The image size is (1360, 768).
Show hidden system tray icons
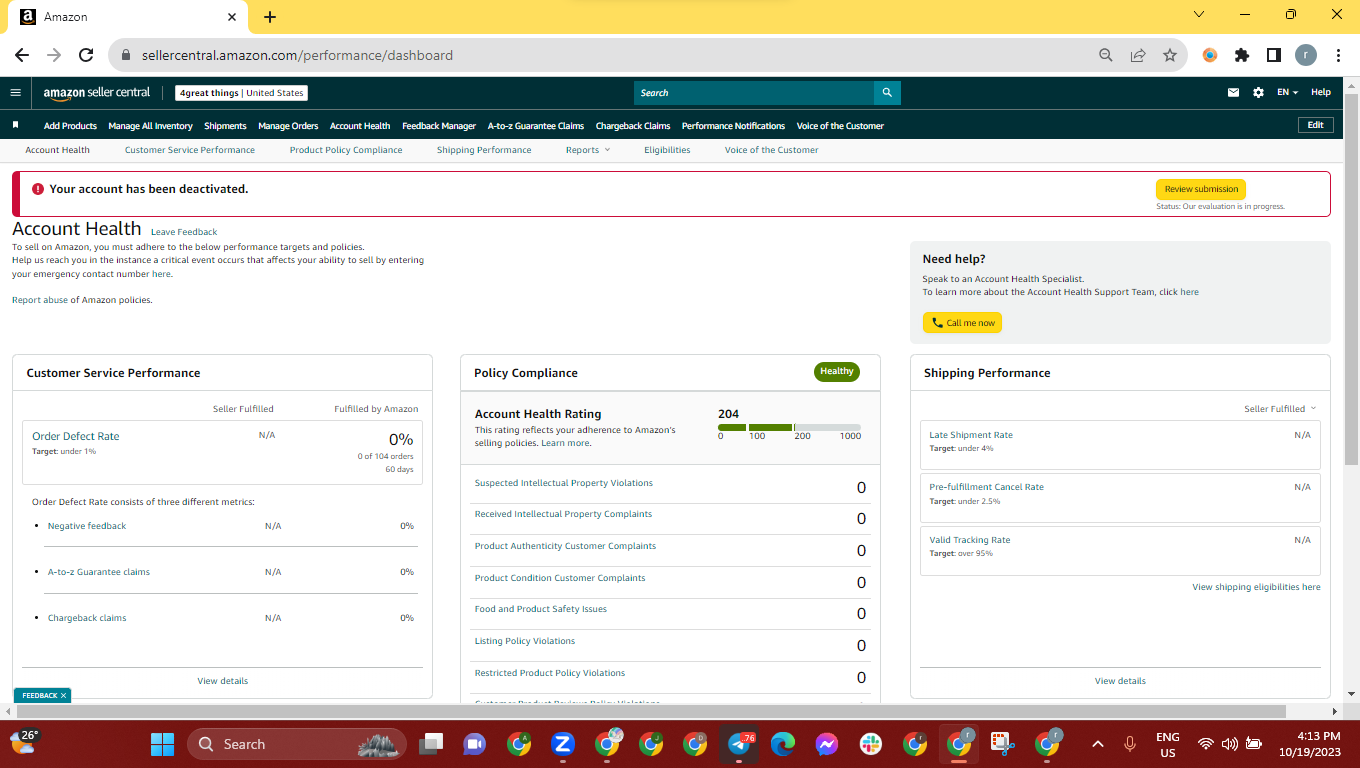click(x=1097, y=744)
